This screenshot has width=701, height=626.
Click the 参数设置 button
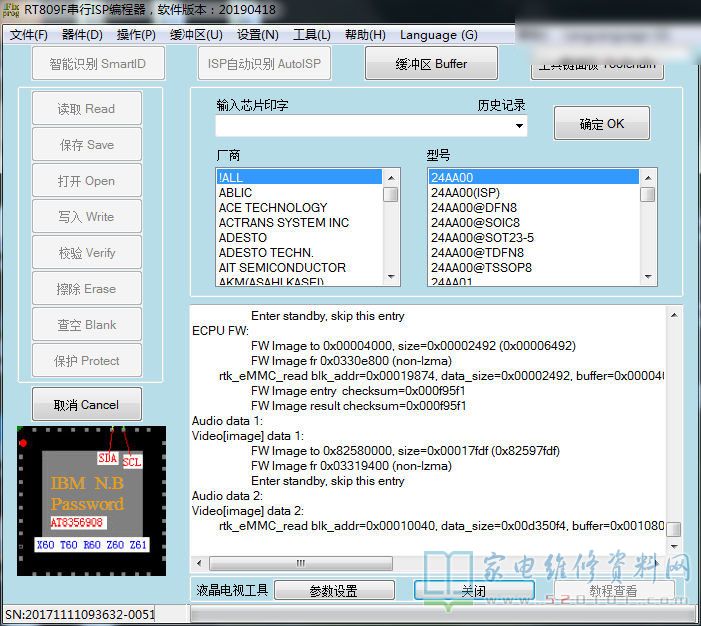pos(333,591)
